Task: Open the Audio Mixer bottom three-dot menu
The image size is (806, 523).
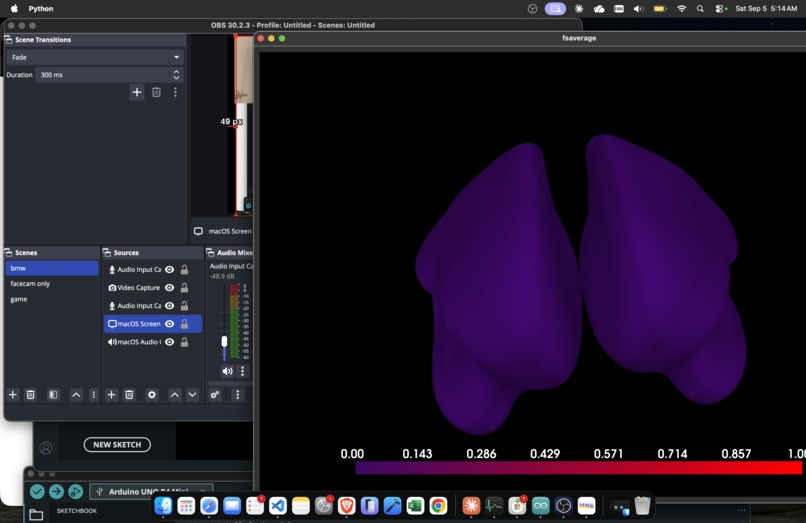Action: click(237, 394)
